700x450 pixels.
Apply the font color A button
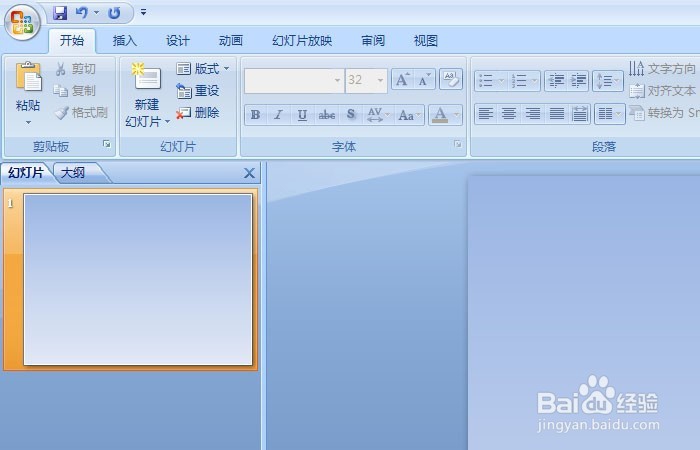tap(440, 115)
